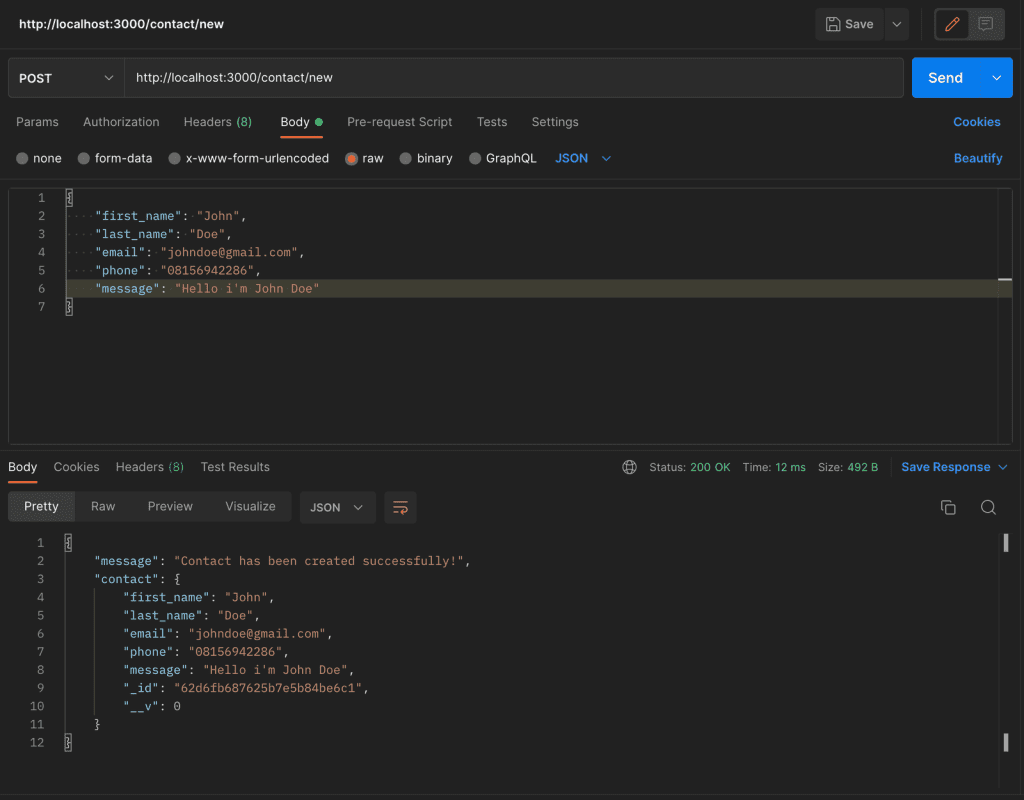Toggle the response line wrap icon
This screenshot has height=800, width=1024.
400,507
